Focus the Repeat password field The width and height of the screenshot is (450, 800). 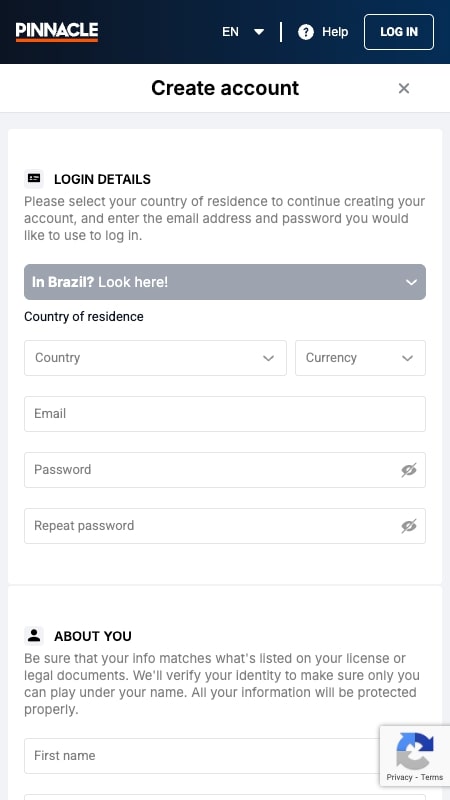point(225,526)
